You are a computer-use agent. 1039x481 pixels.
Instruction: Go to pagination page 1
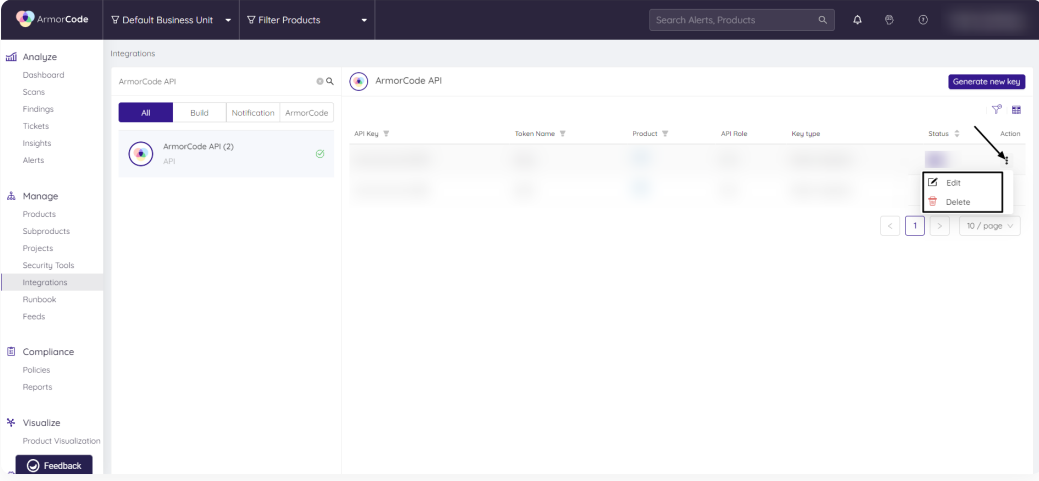coord(914,226)
